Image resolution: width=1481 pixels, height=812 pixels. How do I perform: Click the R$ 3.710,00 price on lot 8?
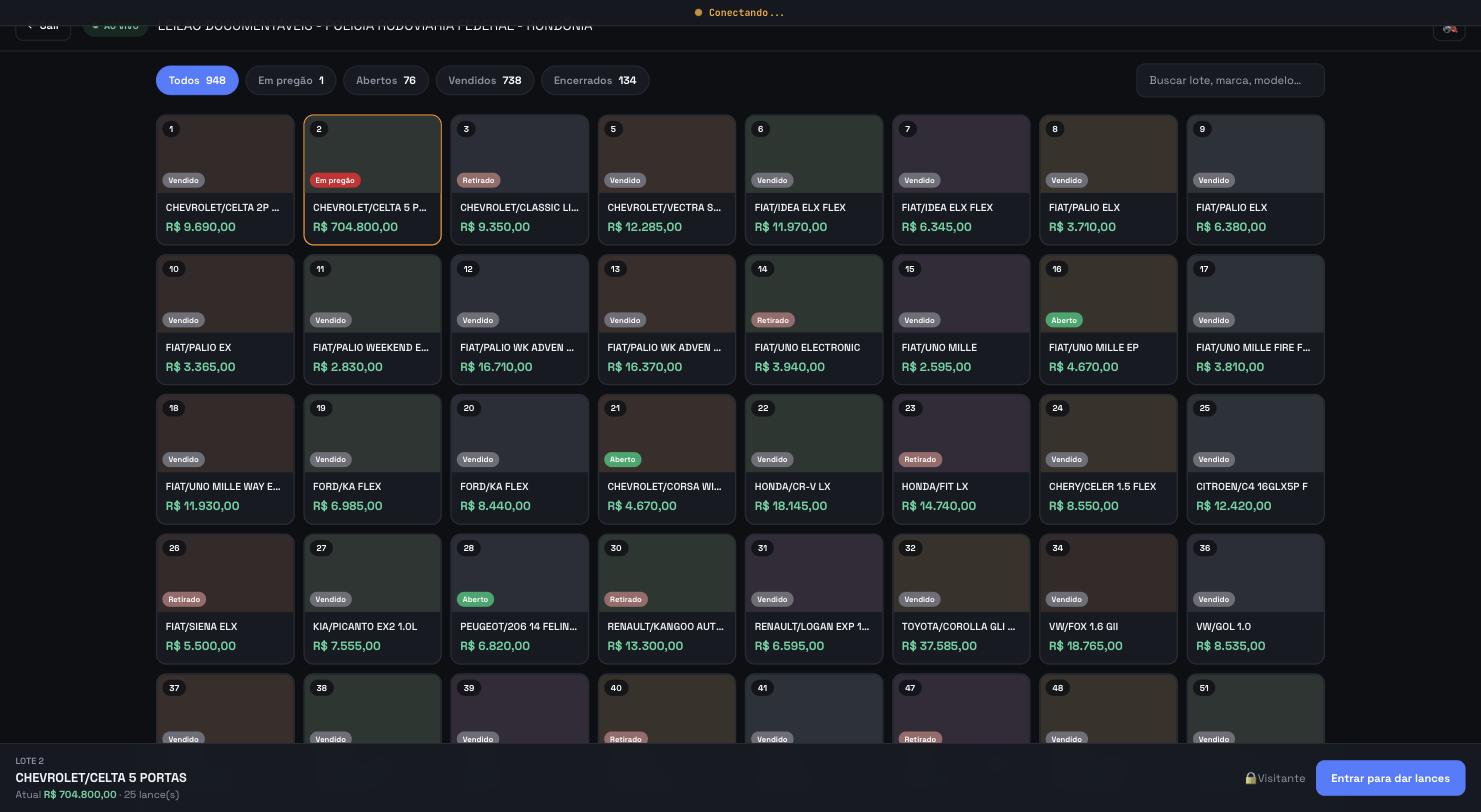click(1083, 227)
